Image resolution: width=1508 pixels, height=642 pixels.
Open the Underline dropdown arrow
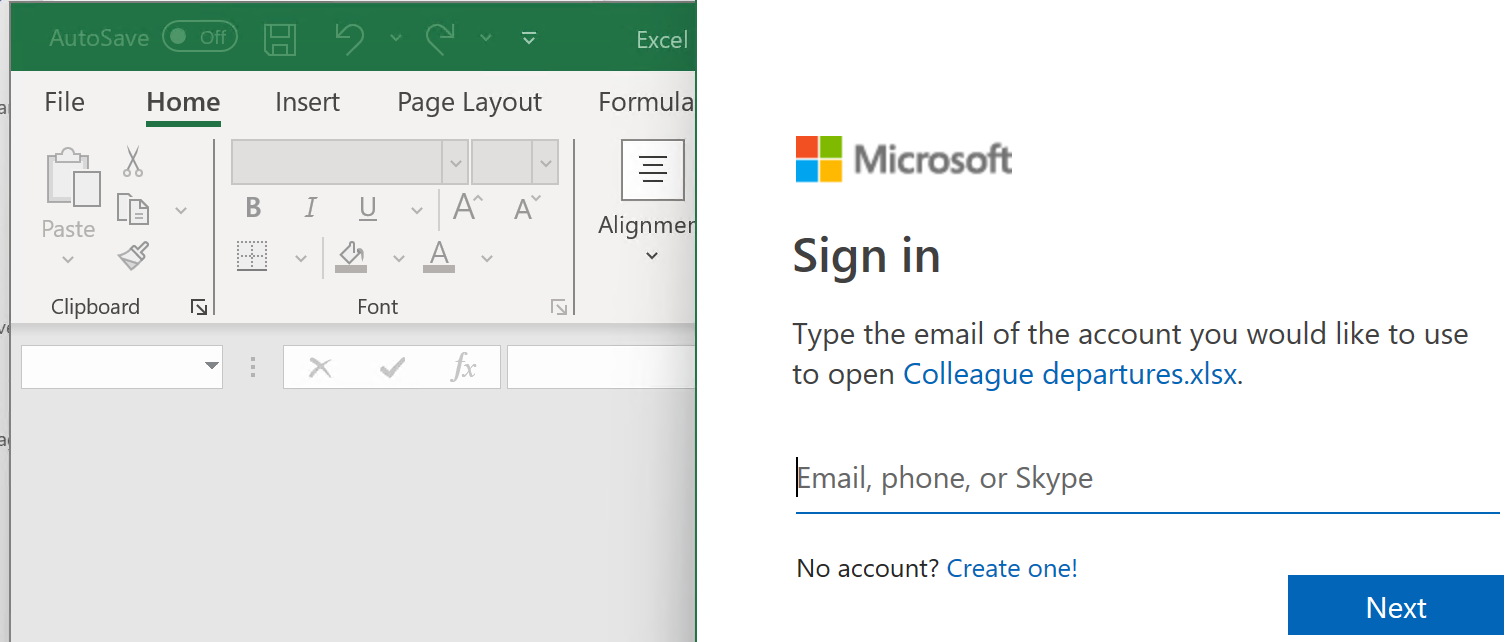(416, 208)
